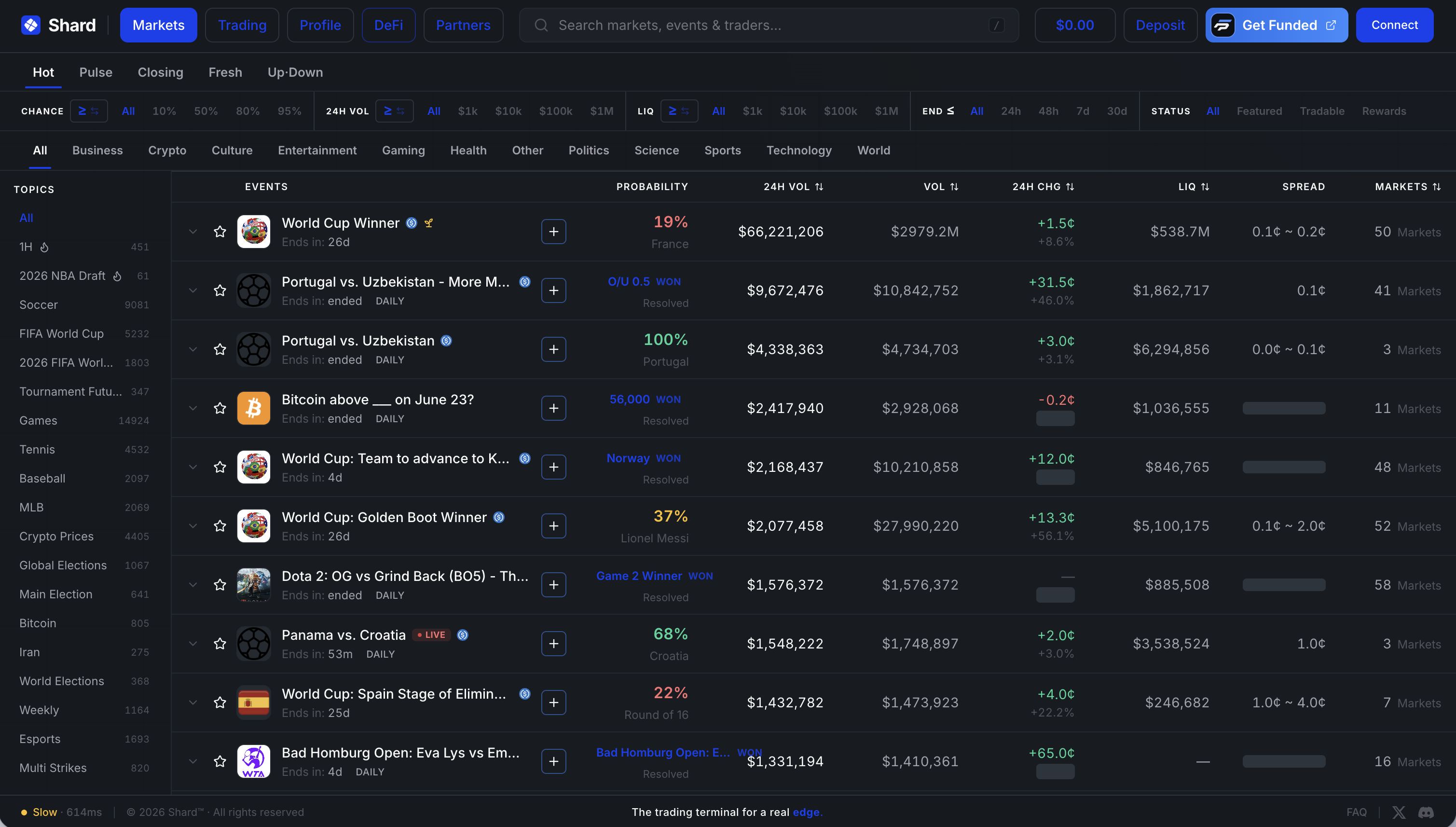Image resolution: width=1456 pixels, height=827 pixels.
Task: Star the World Cup Spain Stage of Elimination row
Action: click(220, 703)
